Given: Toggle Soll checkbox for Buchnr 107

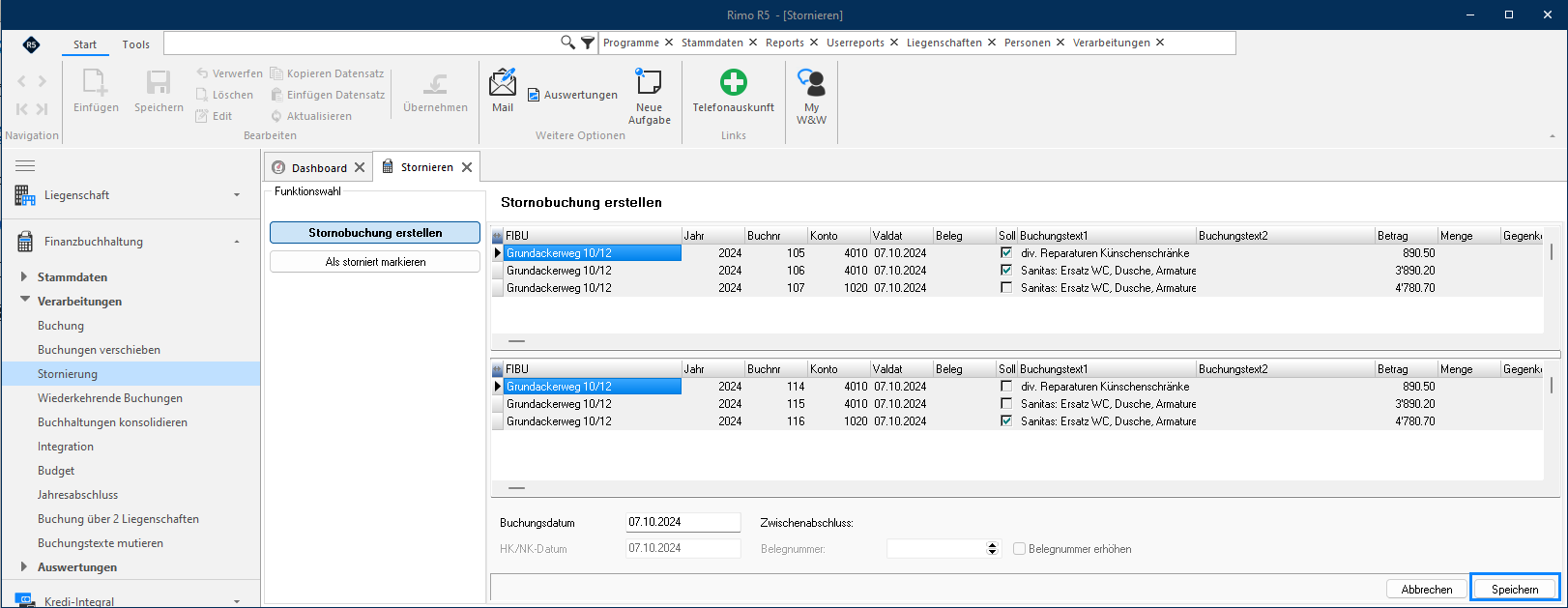Looking at the screenshot, I should point(1006,288).
